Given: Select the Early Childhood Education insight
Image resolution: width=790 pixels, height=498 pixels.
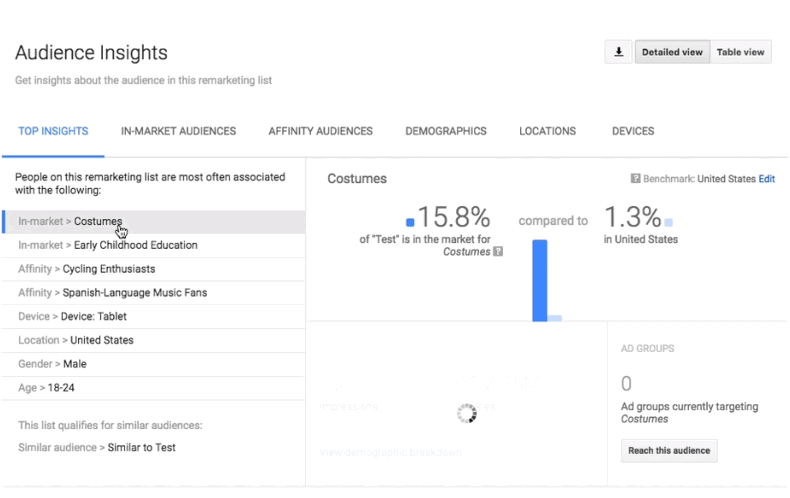Looking at the screenshot, I should point(154,245).
